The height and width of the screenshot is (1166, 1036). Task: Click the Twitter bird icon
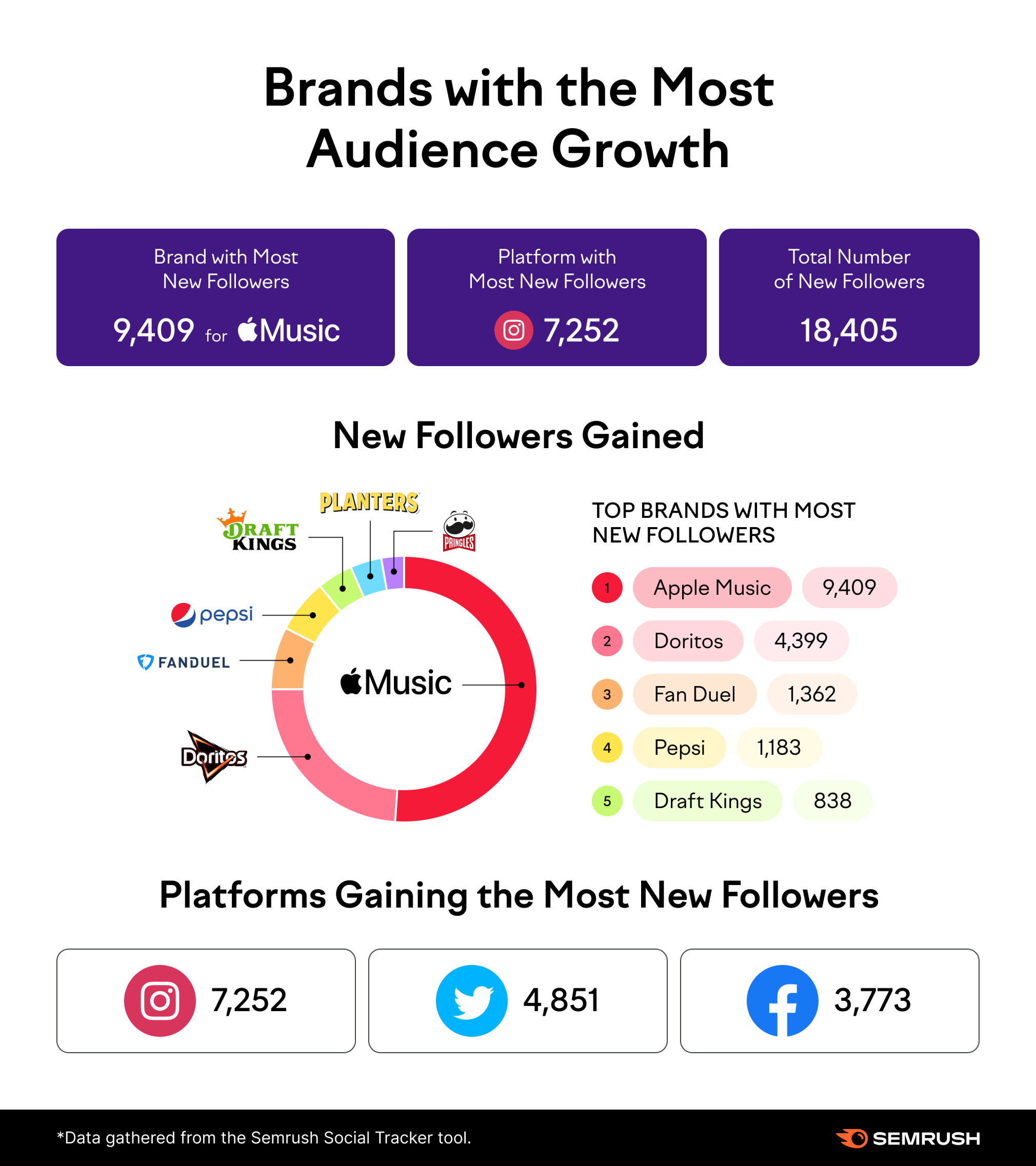pyautogui.click(x=472, y=1000)
